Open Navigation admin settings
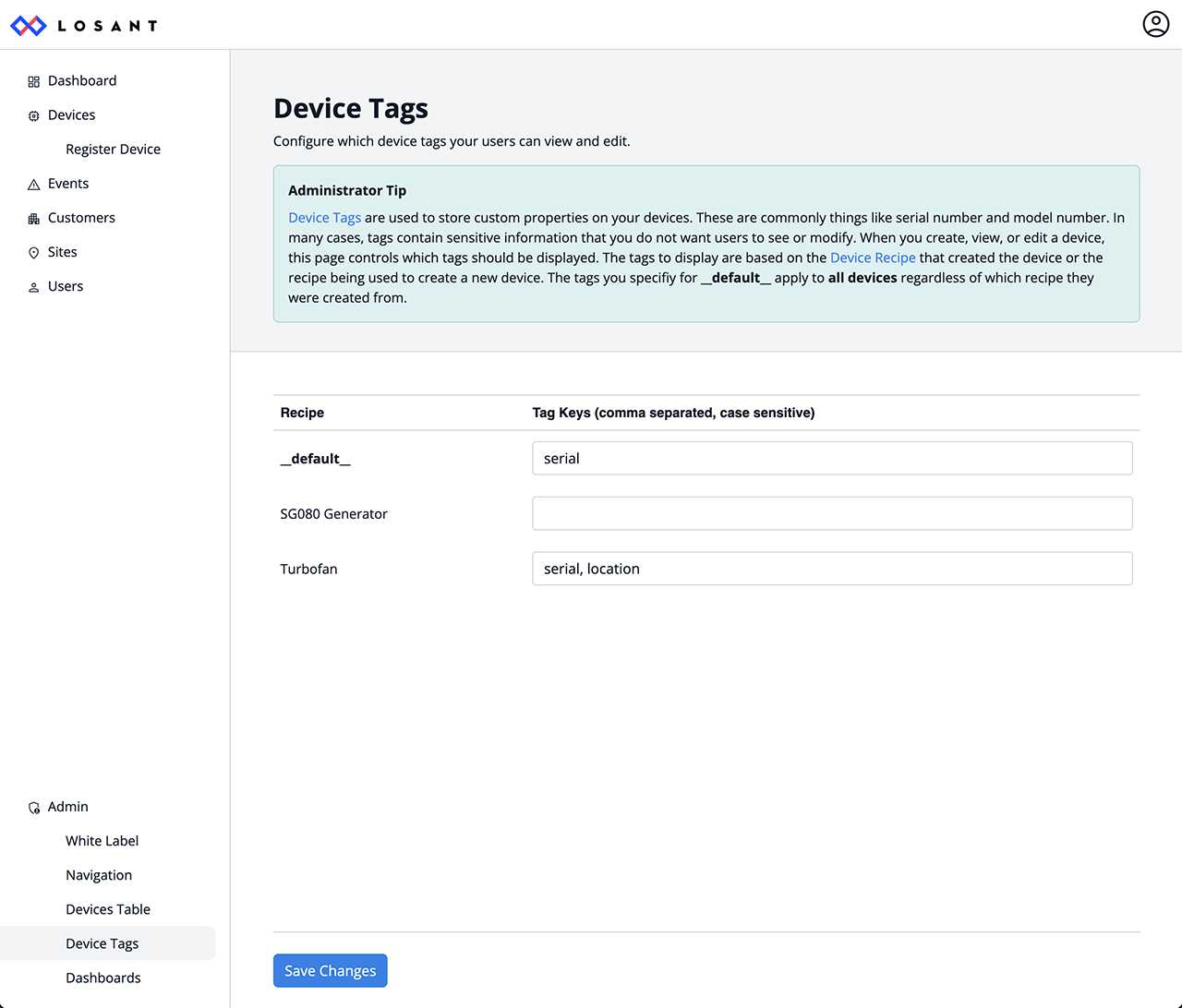Viewport: 1182px width, 1008px height. point(99,874)
